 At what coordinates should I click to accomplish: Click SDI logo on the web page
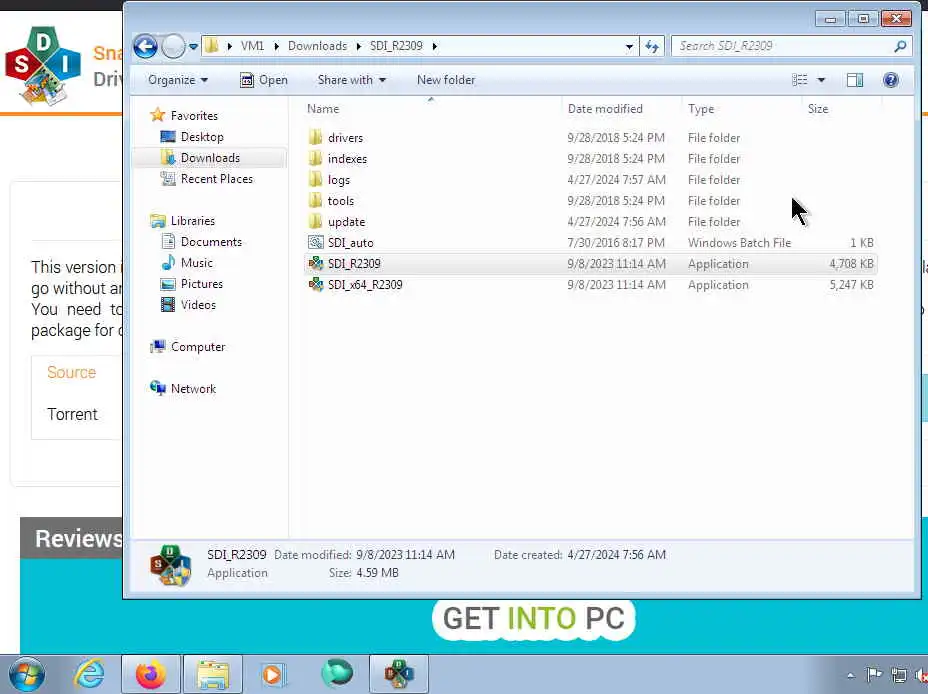click(43, 65)
